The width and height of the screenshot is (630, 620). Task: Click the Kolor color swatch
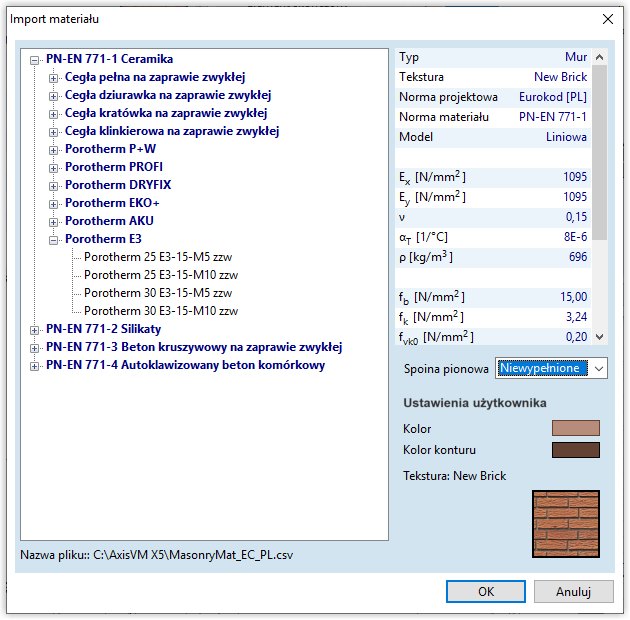click(575, 428)
